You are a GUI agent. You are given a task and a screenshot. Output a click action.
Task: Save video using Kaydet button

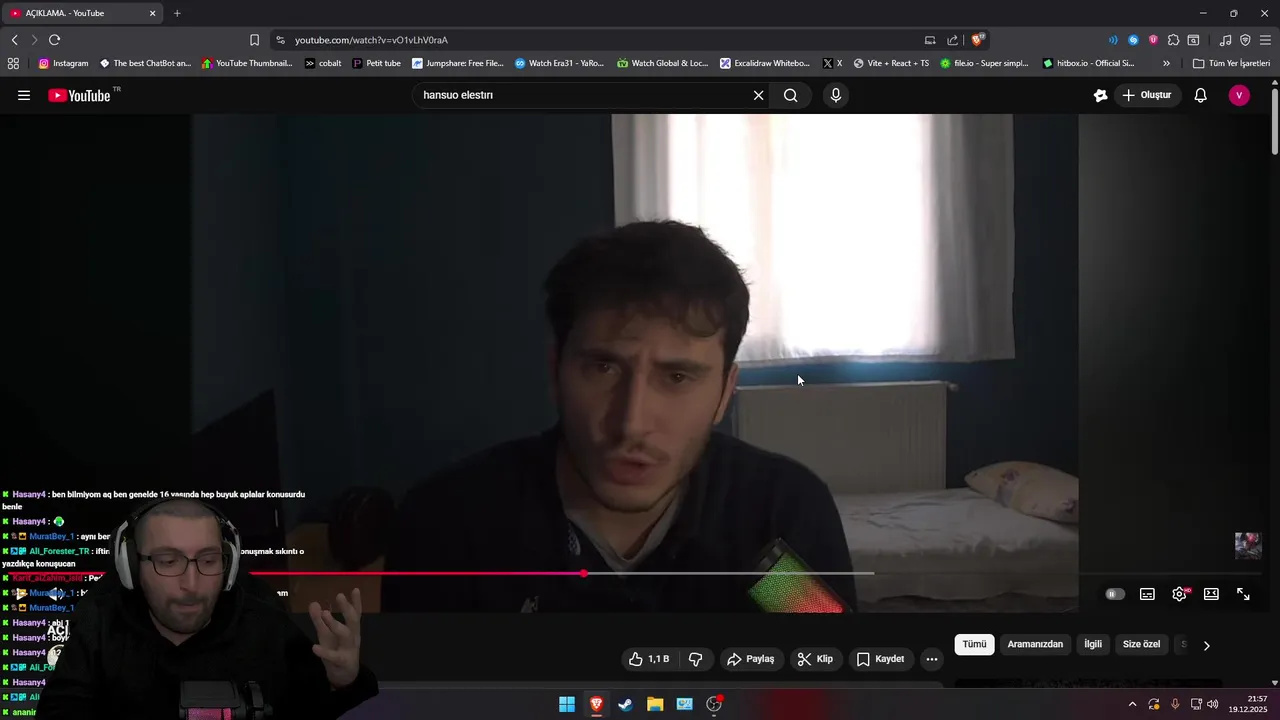[x=880, y=659]
